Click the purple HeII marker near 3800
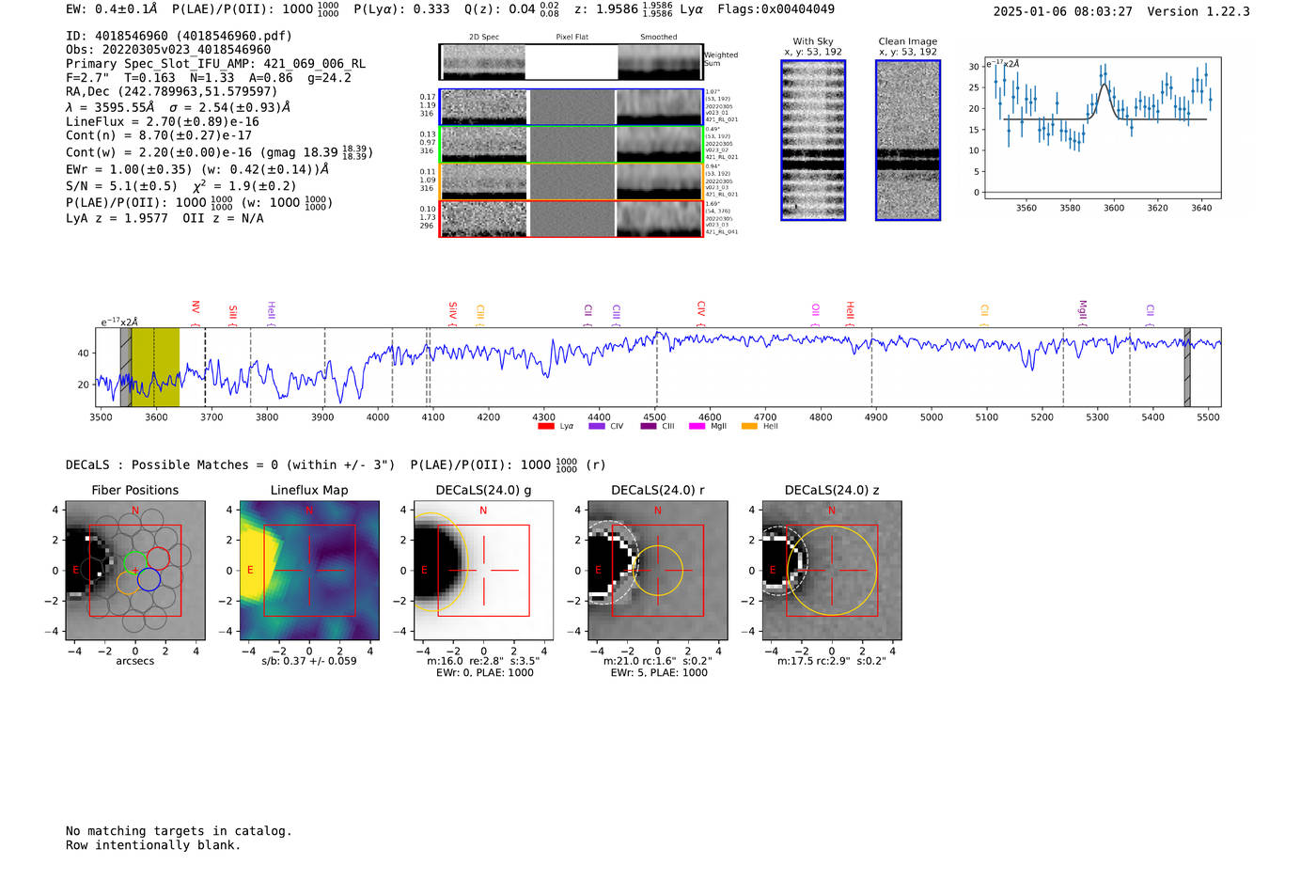This screenshot has width=1316, height=896. coord(272,313)
